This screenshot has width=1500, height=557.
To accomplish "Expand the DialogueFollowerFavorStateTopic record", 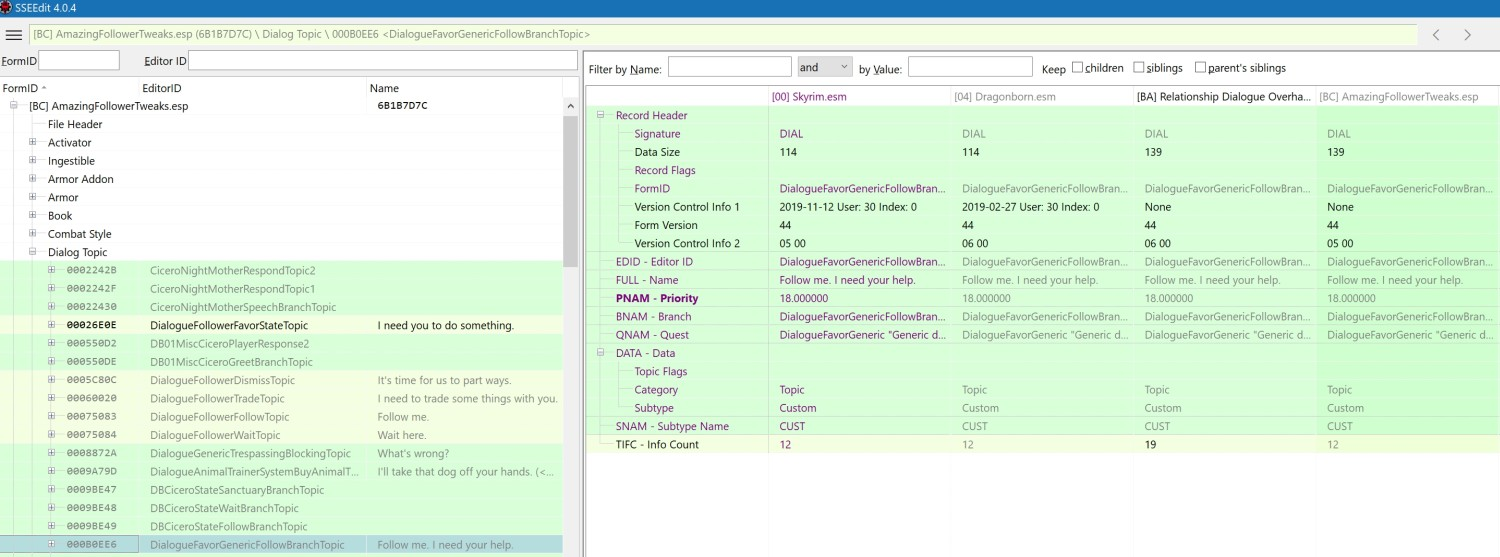I will (52, 325).
